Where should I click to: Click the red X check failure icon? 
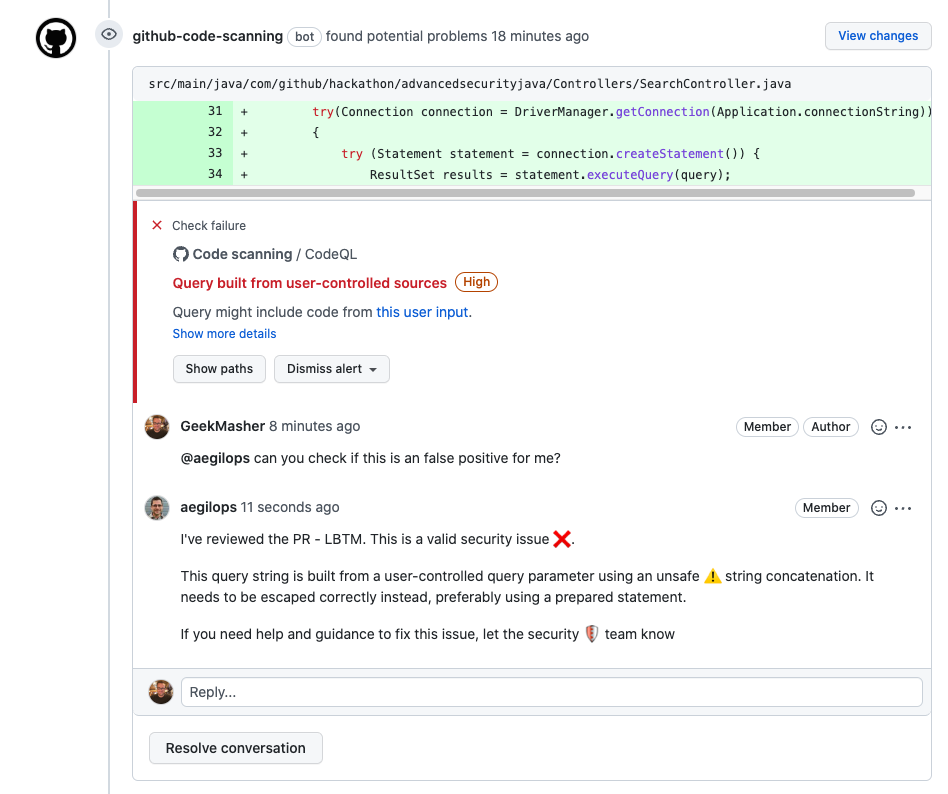pos(157,226)
